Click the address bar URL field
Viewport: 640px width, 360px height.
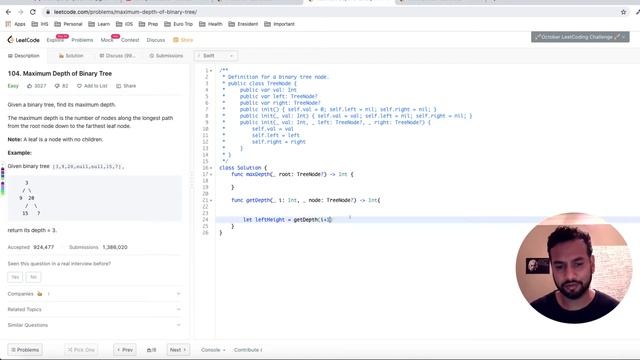tap(327, 12)
